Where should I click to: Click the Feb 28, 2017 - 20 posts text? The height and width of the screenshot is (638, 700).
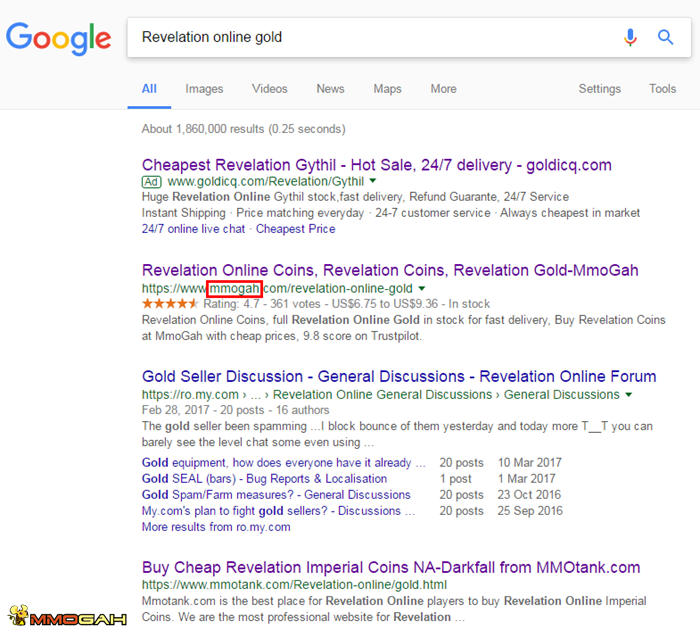tap(235, 410)
